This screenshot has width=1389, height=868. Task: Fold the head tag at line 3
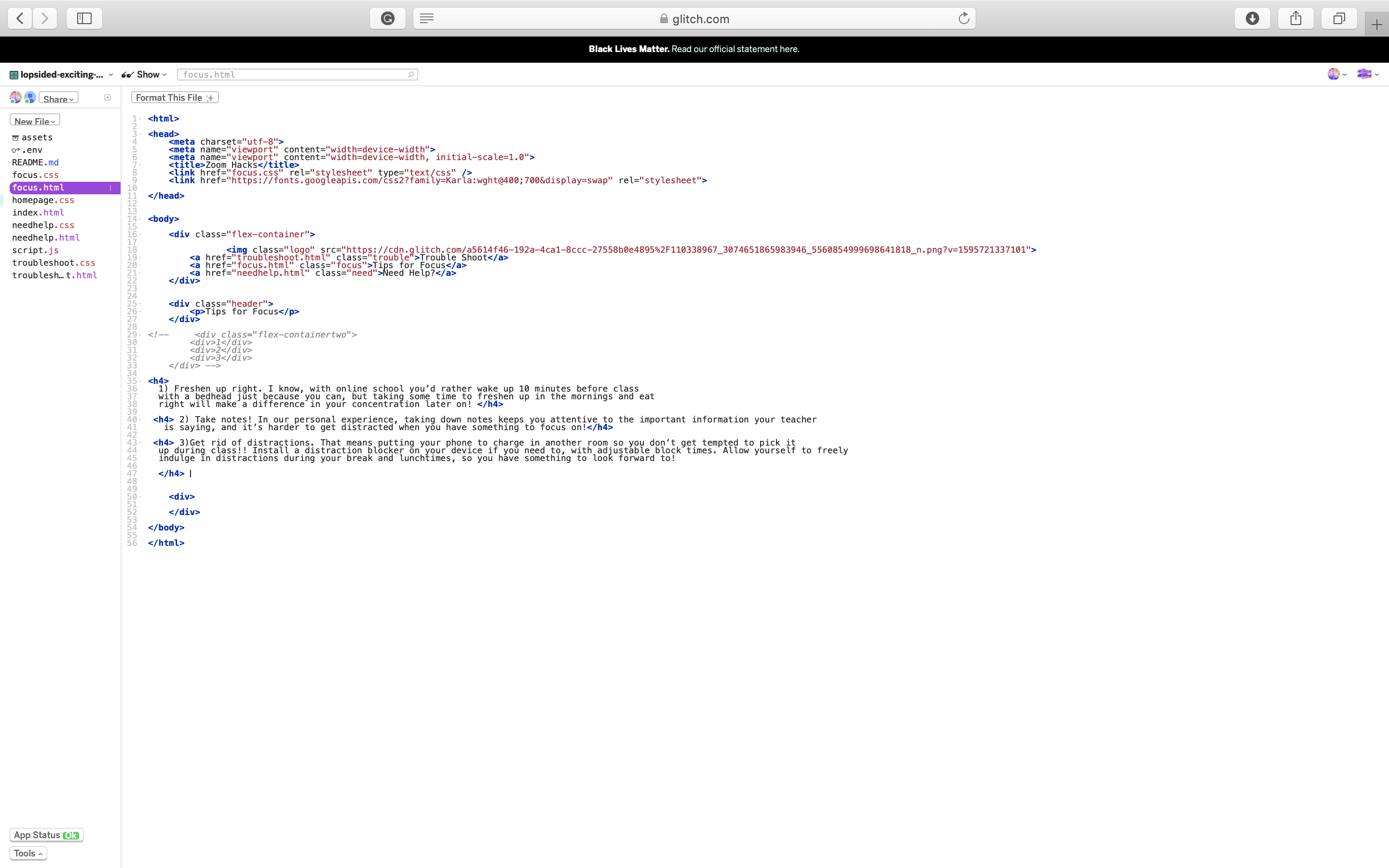point(140,135)
